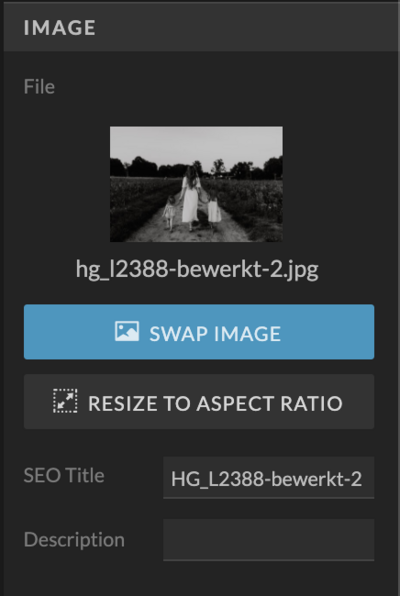Click the SEO Title label
This screenshot has height=596, width=400.
[x=64, y=476]
